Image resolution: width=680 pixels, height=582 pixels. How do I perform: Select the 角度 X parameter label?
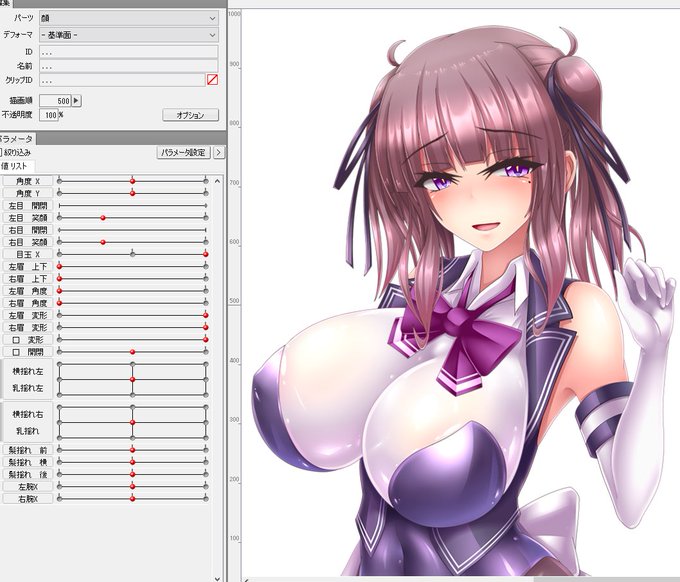pyautogui.click(x=28, y=181)
